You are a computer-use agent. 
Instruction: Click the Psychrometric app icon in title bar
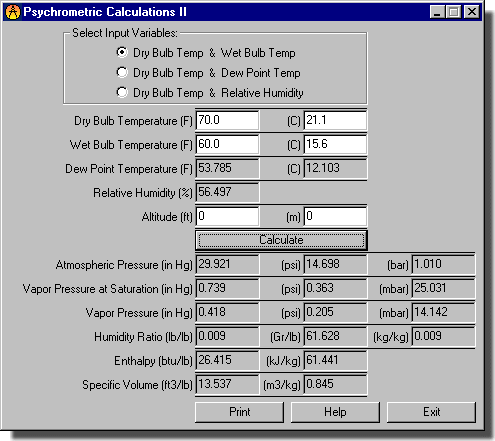[13, 12]
